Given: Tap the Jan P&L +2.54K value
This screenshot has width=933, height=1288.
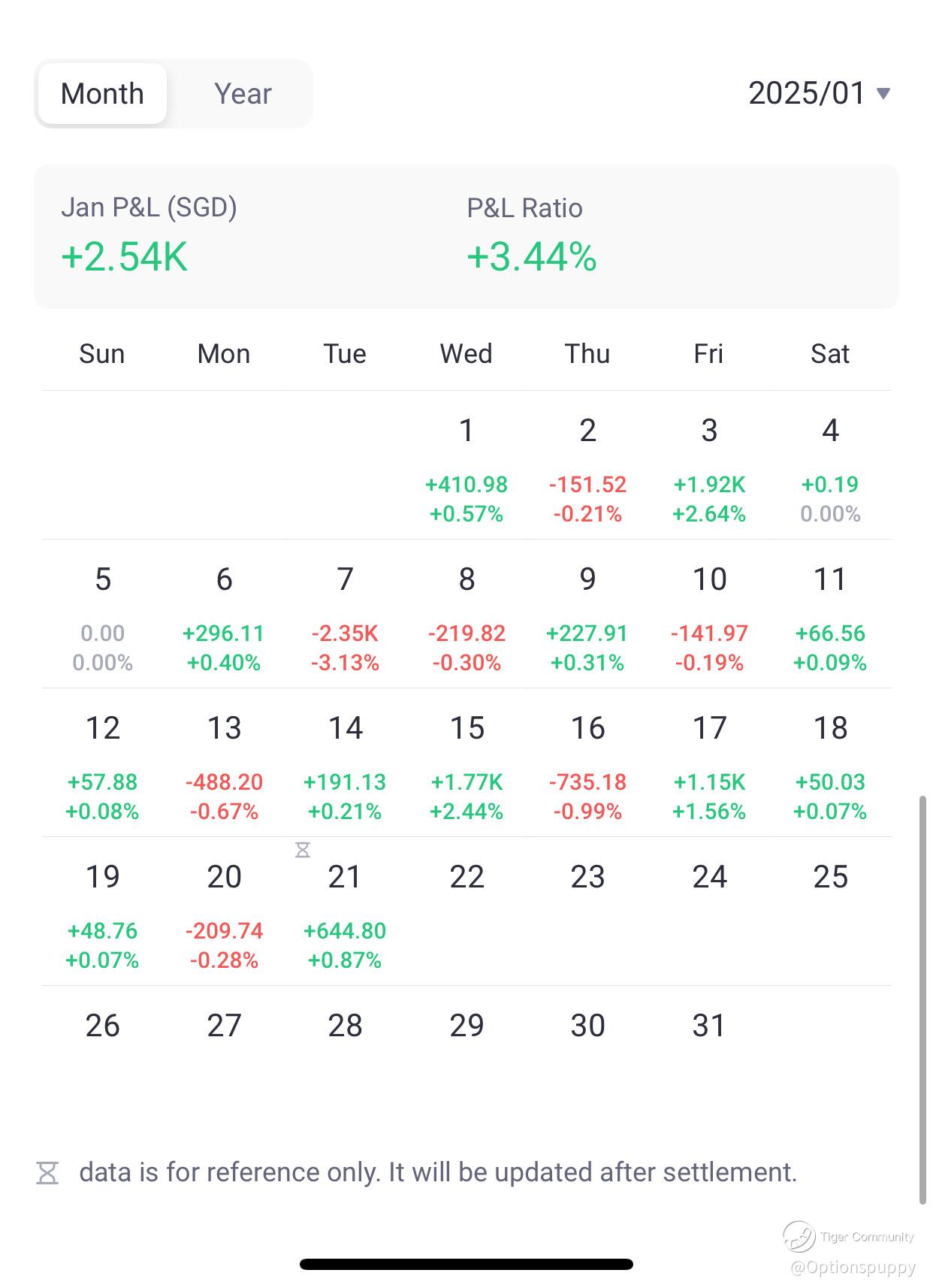Looking at the screenshot, I should point(124,257).
